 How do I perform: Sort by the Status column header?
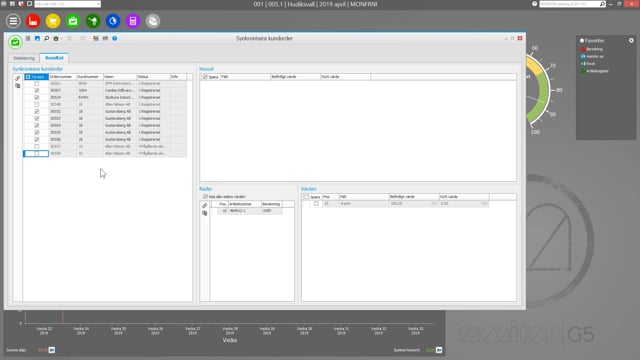[x=153, y=77]
